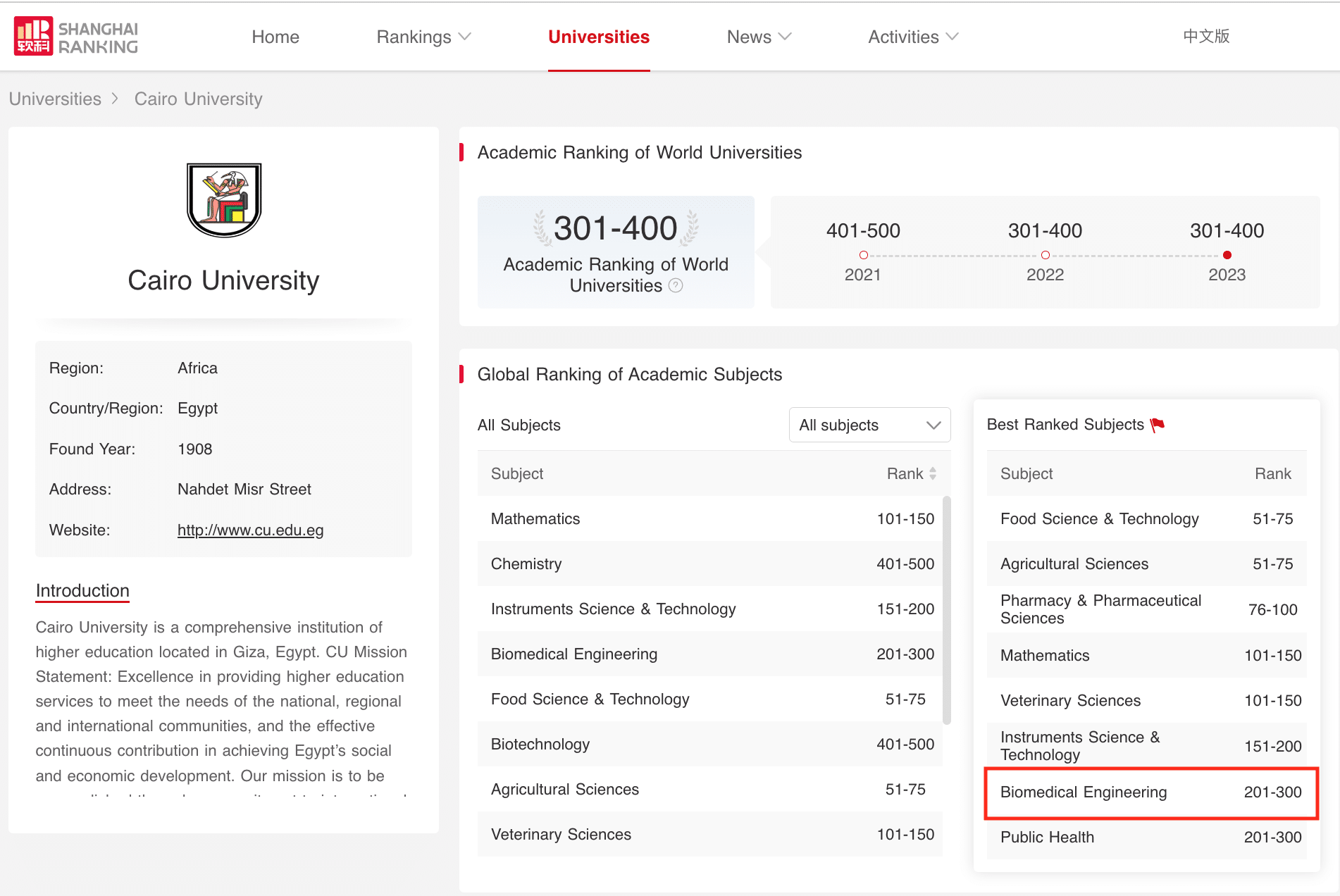Click the 2021 marker on the ranking timeline

click(862, 255)
